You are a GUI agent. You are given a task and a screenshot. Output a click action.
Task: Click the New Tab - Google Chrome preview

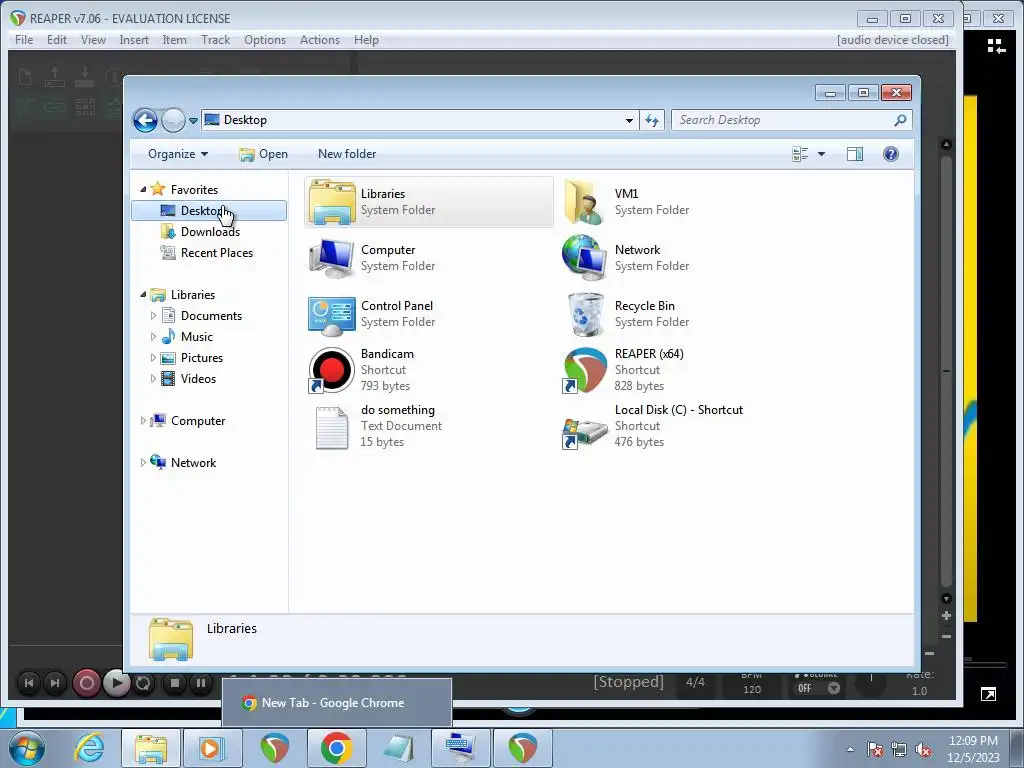point(337,703)
